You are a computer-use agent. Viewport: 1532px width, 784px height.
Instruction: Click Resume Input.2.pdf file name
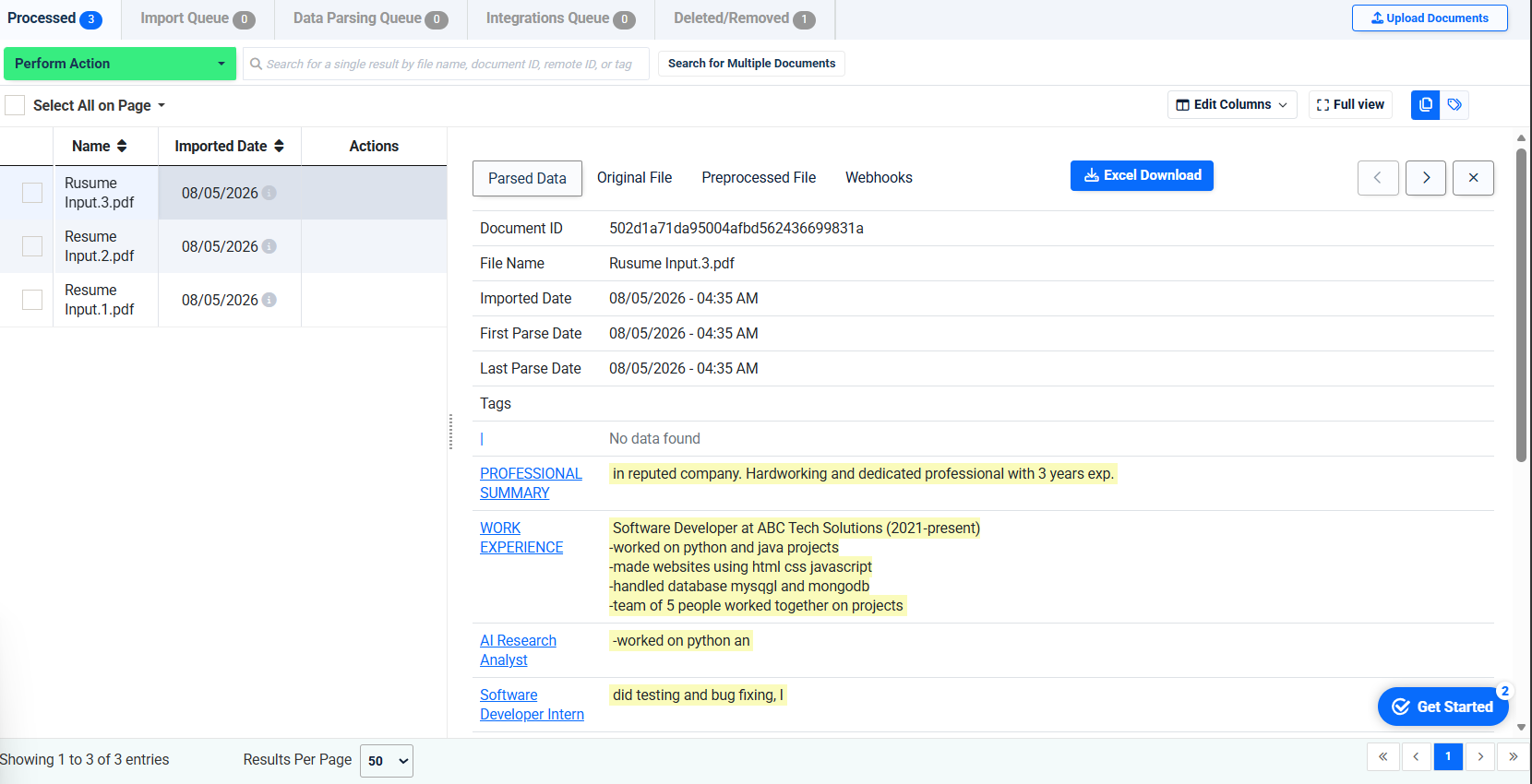pos(100,246)
